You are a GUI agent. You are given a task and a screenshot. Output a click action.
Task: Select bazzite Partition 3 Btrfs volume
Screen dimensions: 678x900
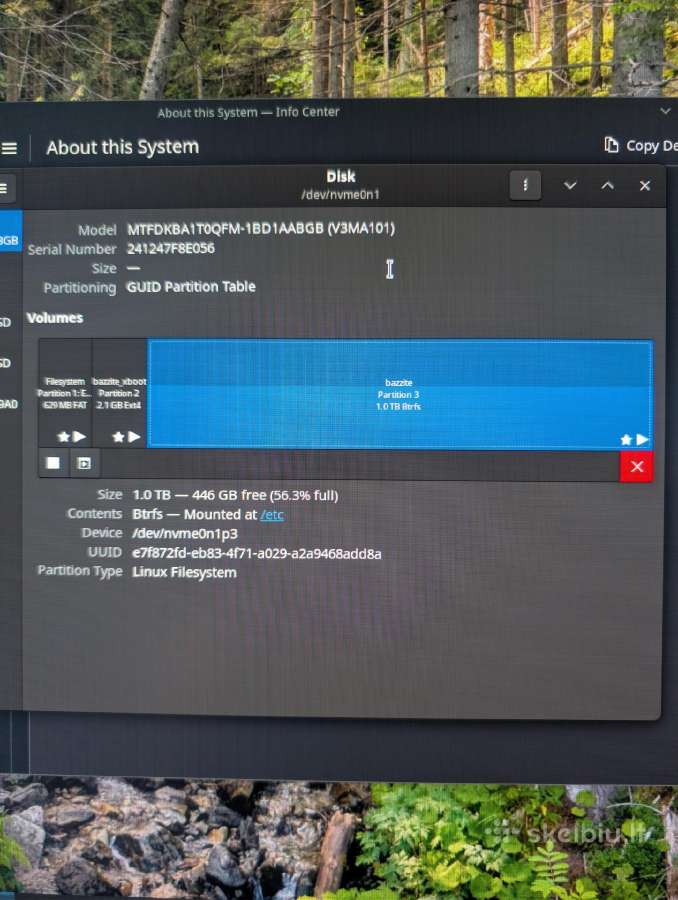tap(400, 394)
